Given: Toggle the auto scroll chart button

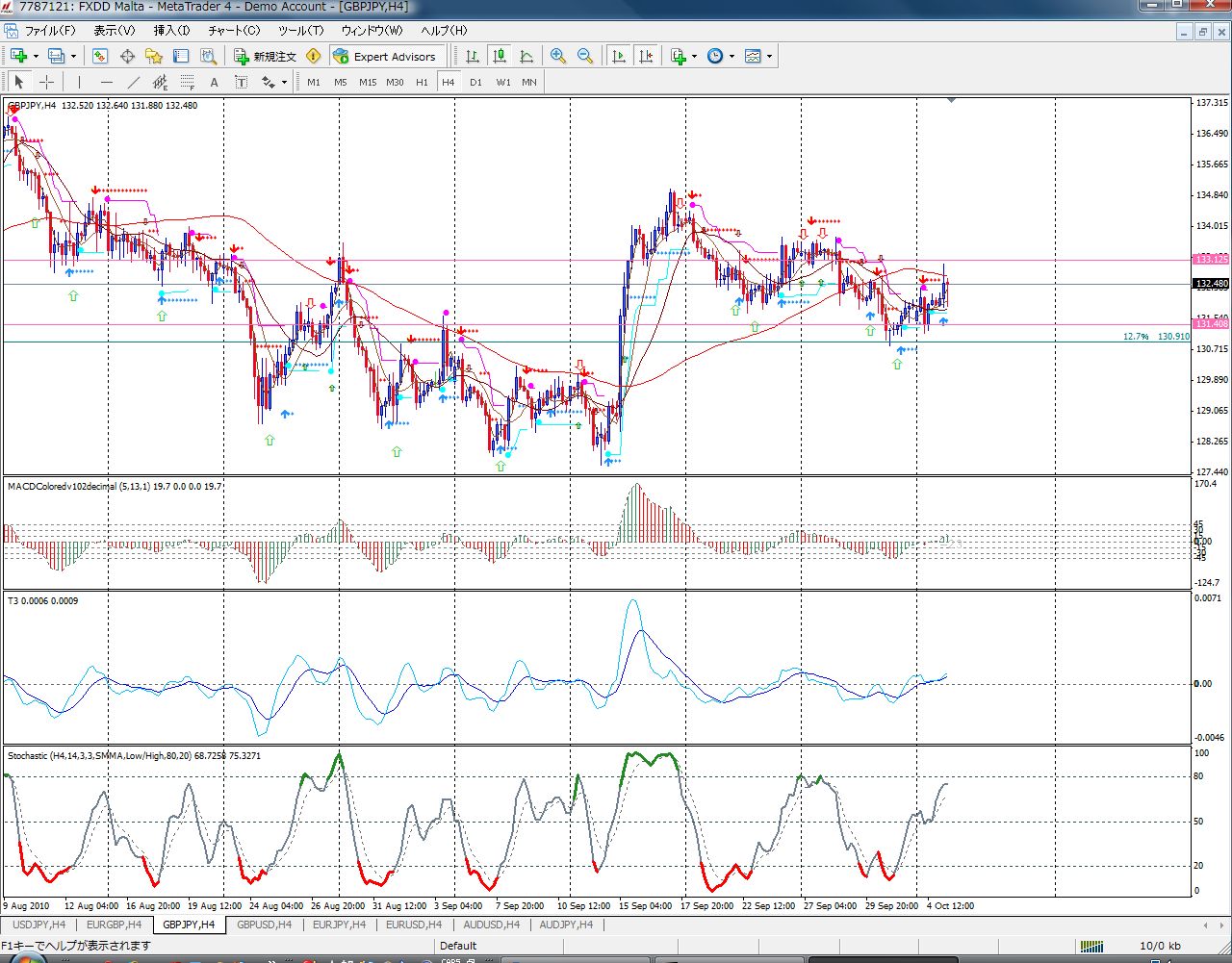Looking at the screenshot, I should point(619,57).
